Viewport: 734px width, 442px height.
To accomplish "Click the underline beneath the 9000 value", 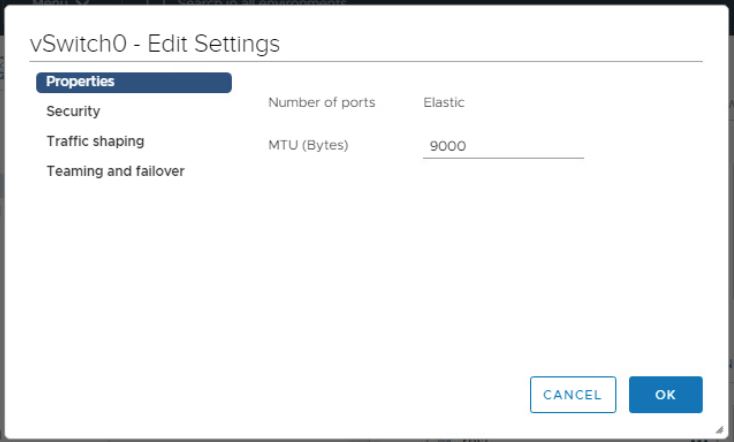I will click(502, 158).
